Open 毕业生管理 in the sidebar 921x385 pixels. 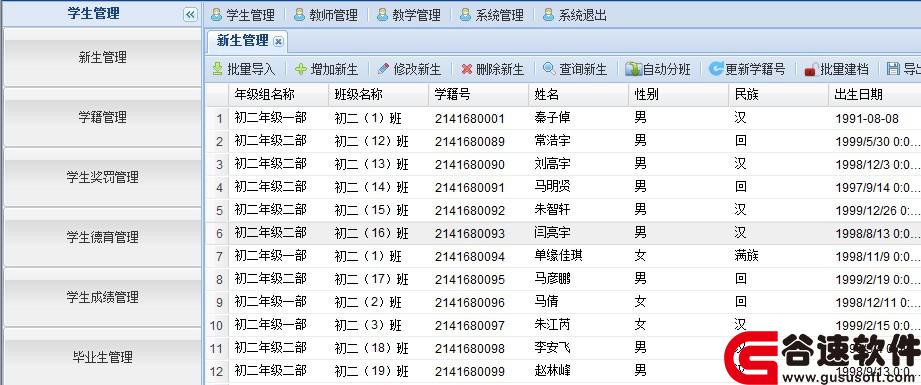pyautogui.click(x=102, y=356)
